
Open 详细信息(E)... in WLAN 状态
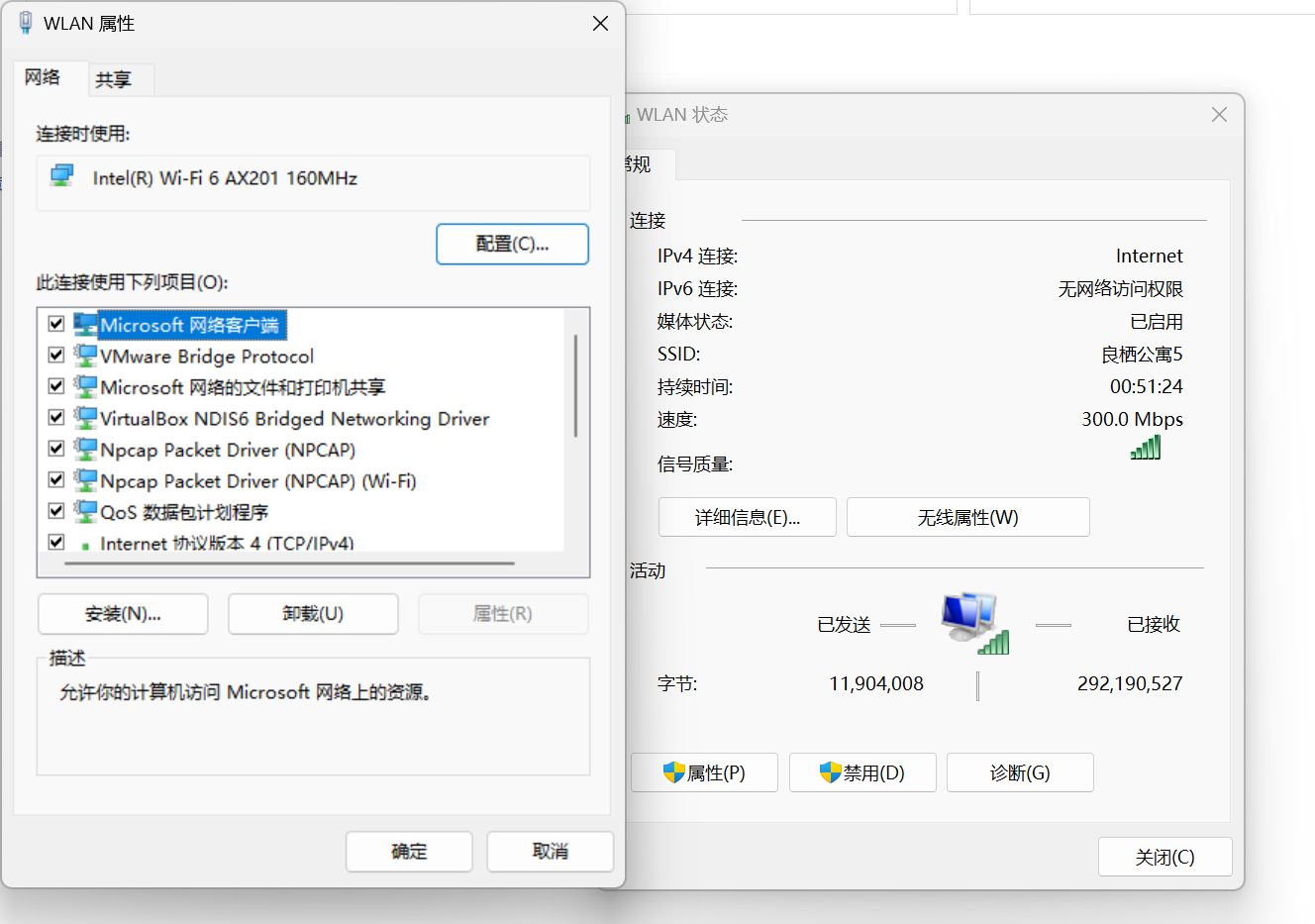click(748, 517)
